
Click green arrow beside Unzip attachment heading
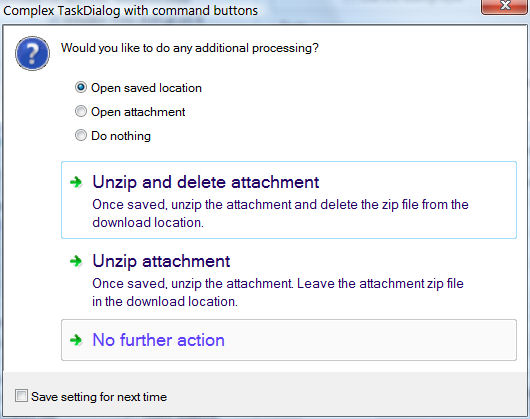point(76,261)
